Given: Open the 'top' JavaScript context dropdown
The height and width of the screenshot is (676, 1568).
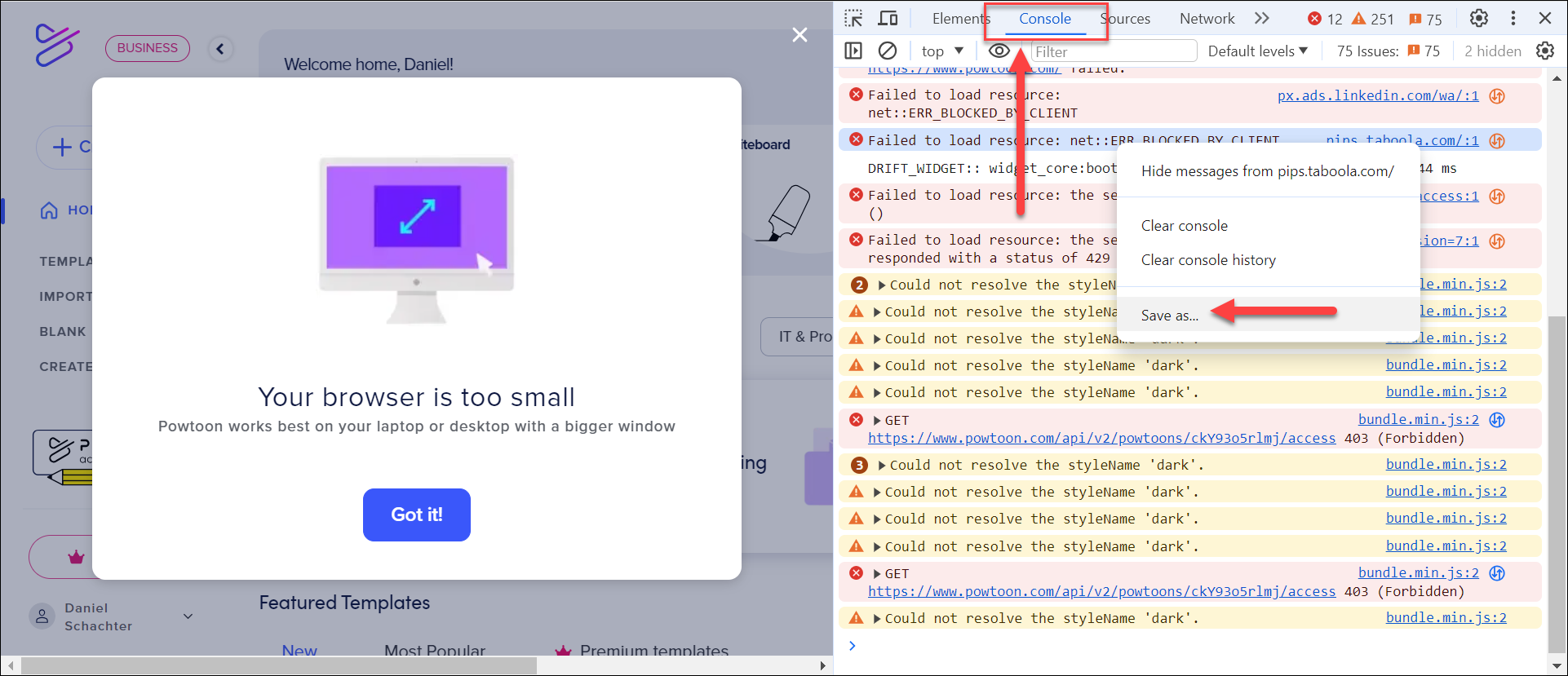Looking at the screenshot, I should pos(942,51).
